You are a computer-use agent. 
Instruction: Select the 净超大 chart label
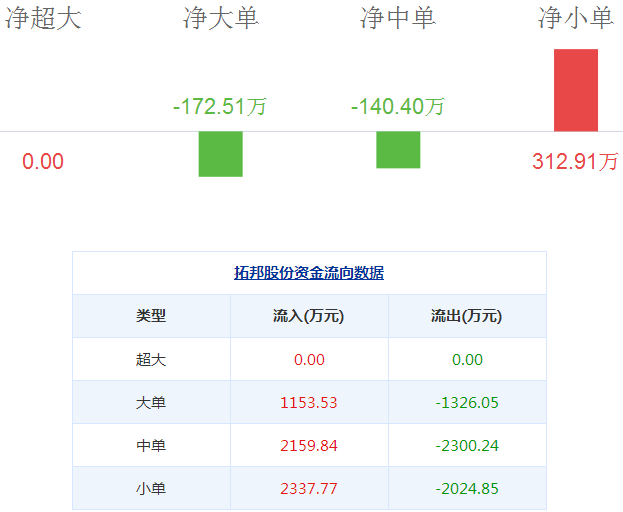[43, 18]
